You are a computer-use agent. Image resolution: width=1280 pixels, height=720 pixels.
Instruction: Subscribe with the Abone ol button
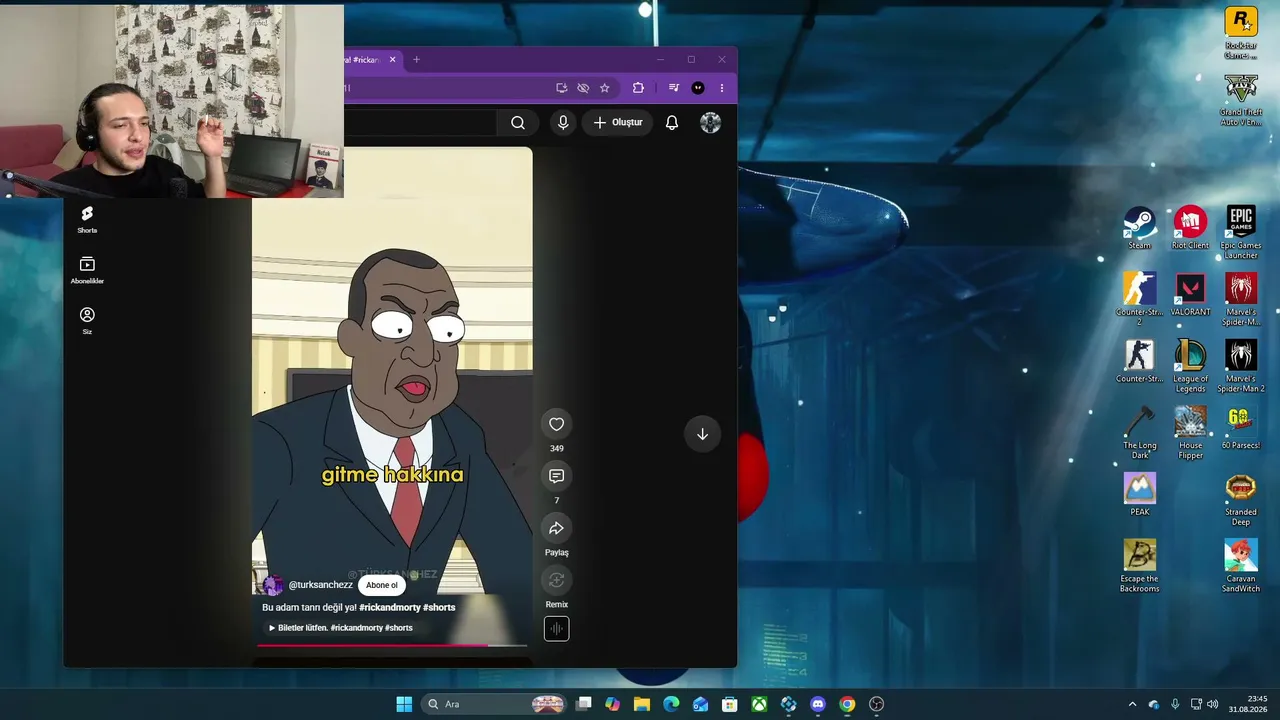(x=382, y=585)
